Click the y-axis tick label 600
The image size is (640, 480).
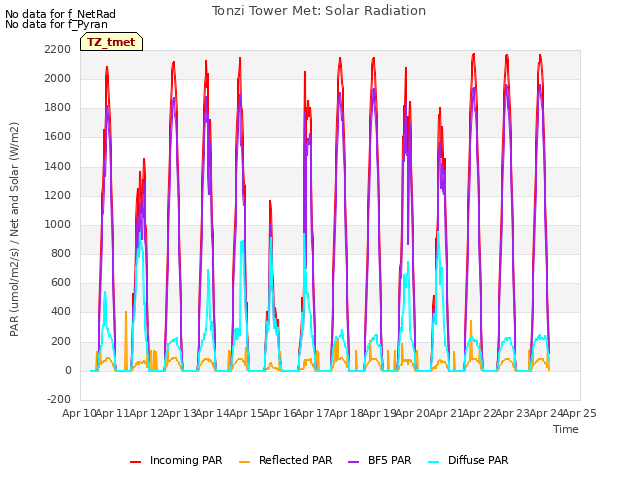tap(61, 282)
